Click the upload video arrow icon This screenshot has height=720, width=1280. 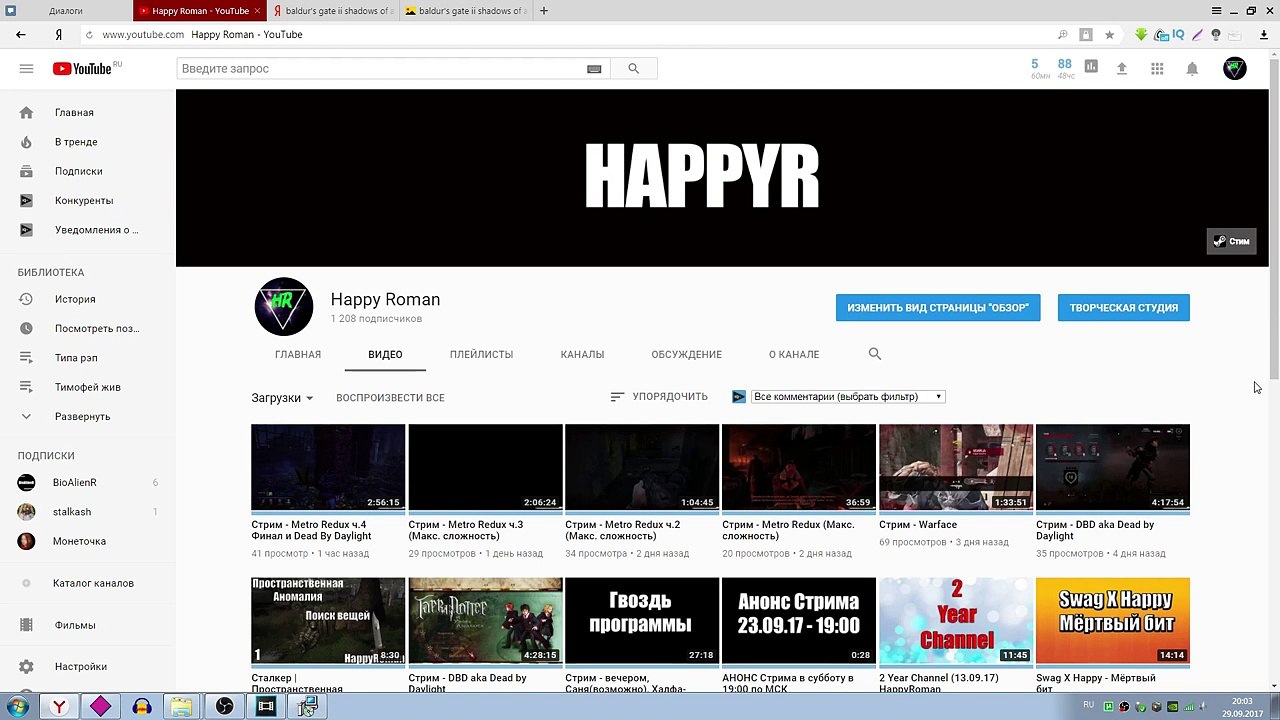pyautogui.click(x=1122, y=68)
